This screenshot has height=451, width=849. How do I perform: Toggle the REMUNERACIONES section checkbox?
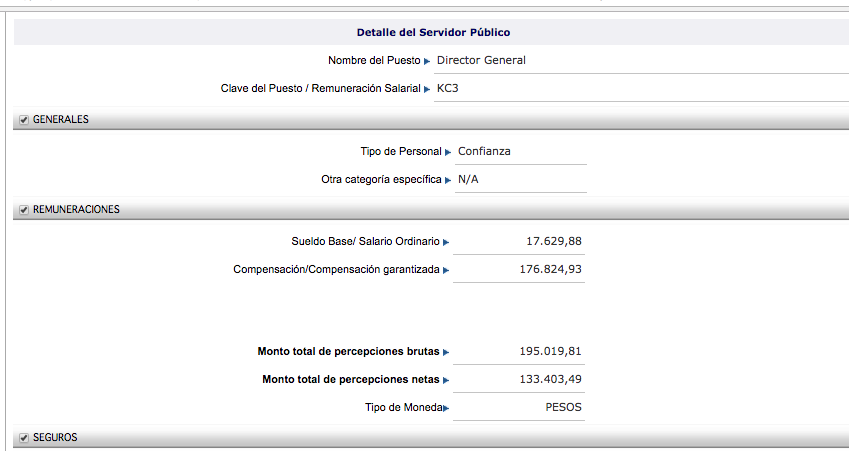click(x=24, y=210)
